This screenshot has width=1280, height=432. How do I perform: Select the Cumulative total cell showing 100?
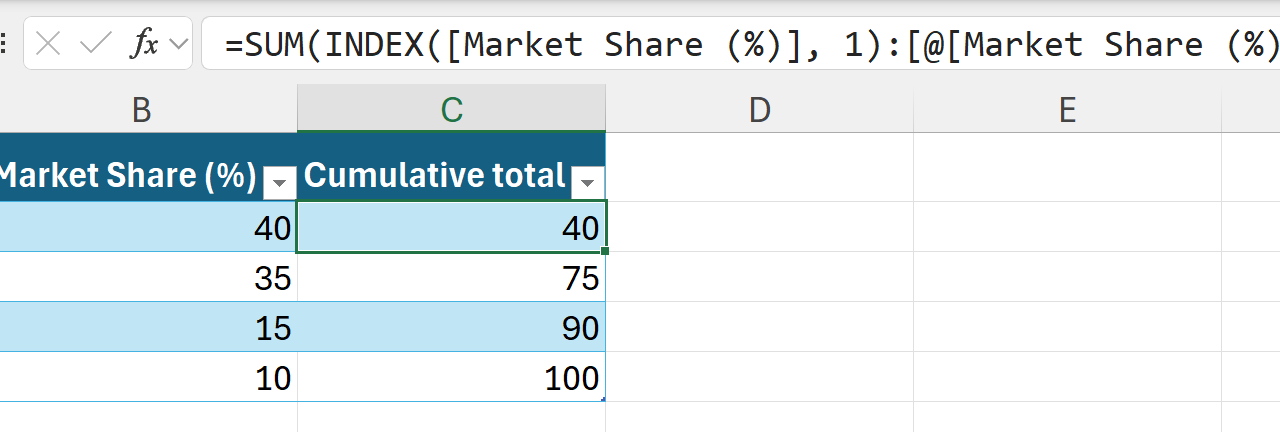coord(451,377)
